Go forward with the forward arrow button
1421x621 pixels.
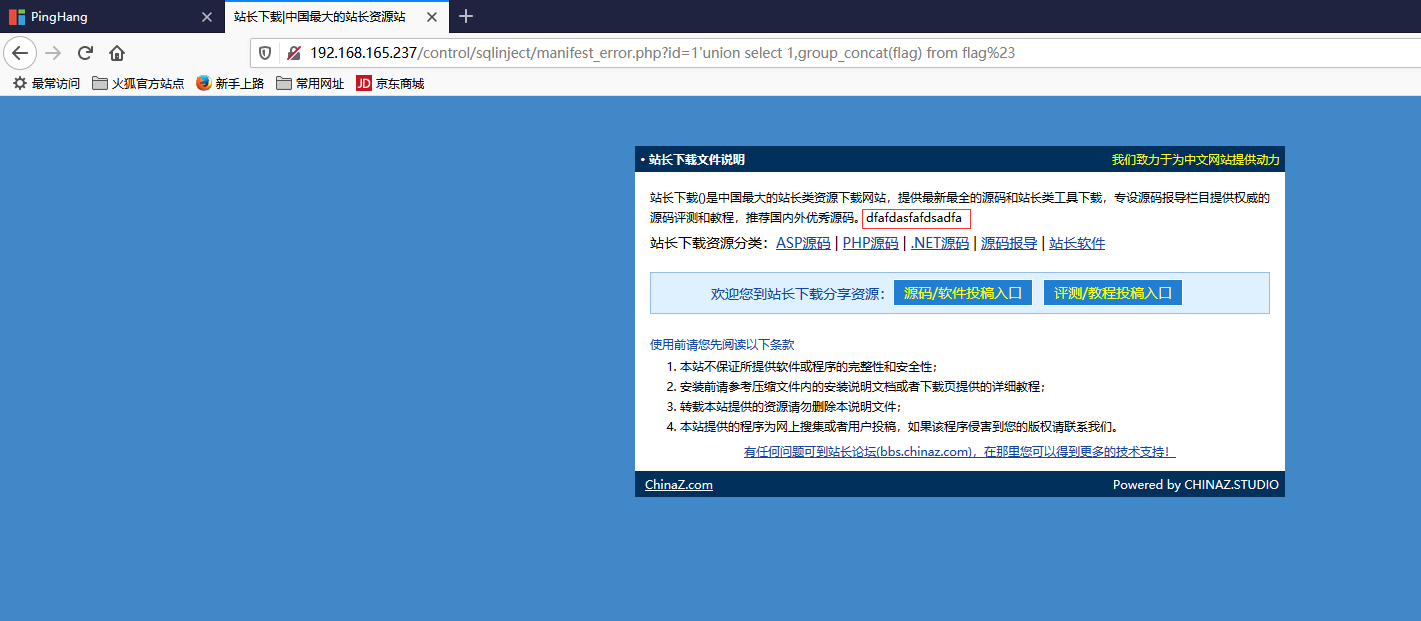click(x=54, y=53)
